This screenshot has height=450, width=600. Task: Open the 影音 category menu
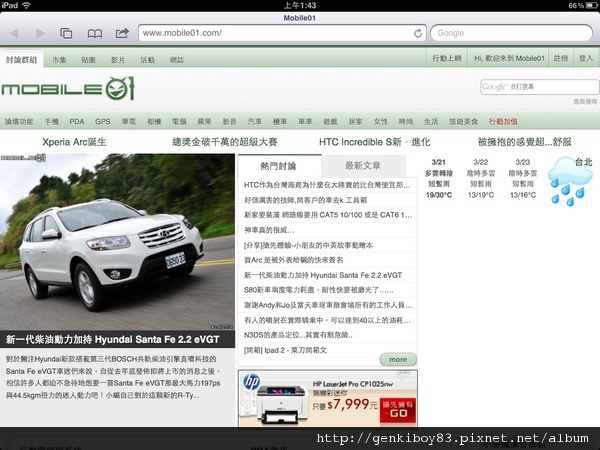230,122
